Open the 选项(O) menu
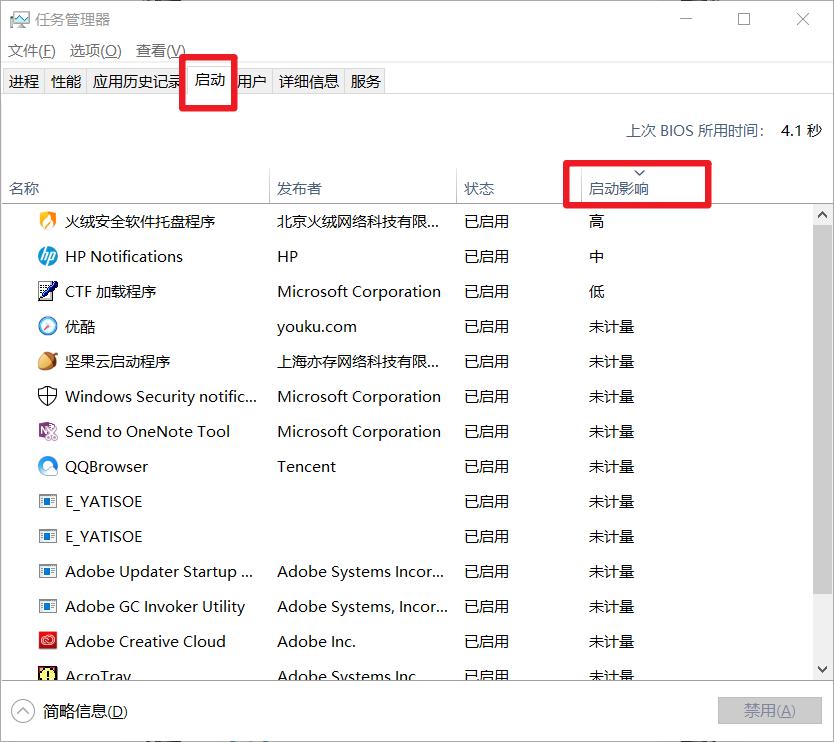834x742 pixels. click(x=94, y=50)
